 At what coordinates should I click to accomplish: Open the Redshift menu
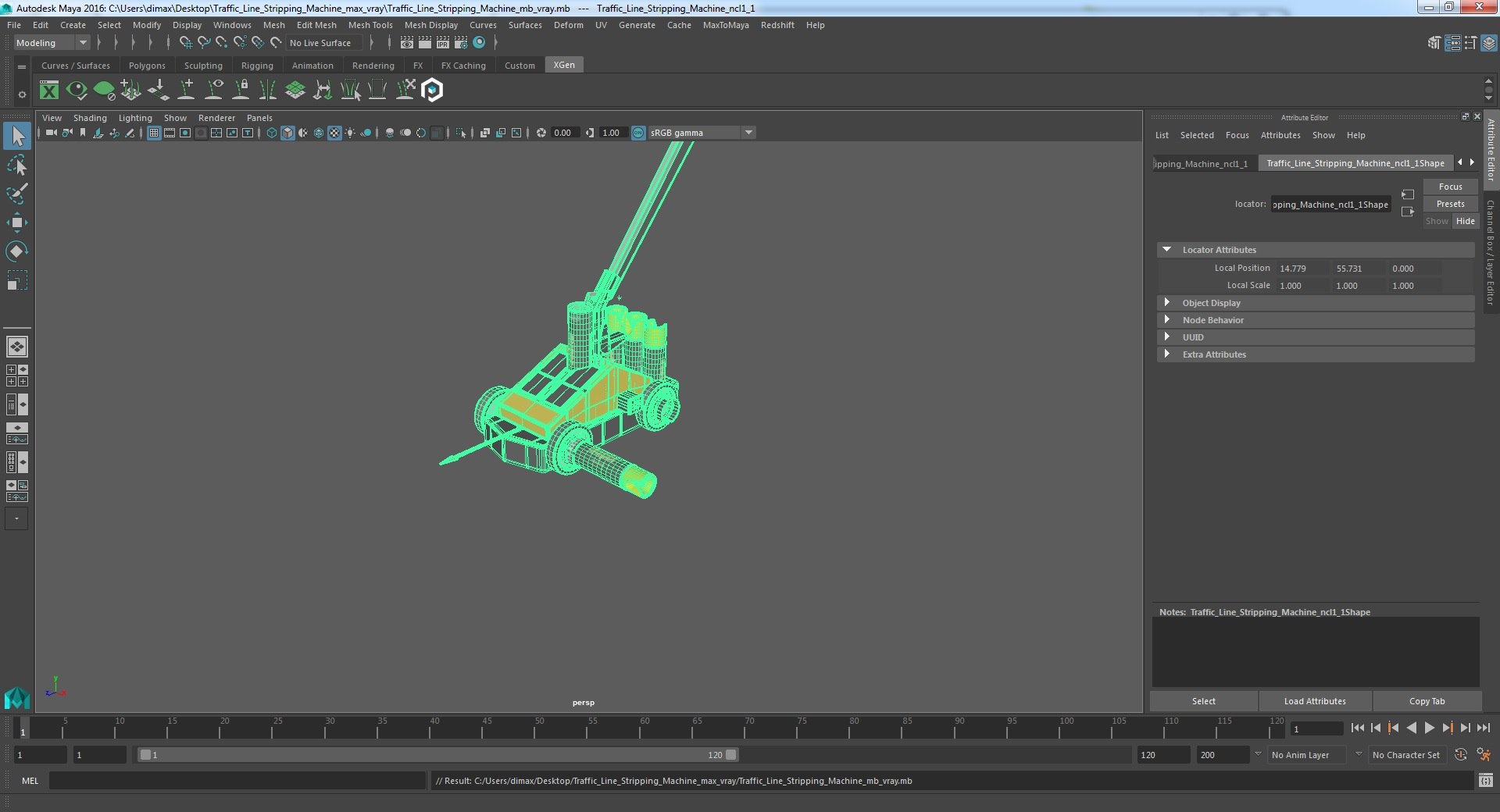coord(777,25)
